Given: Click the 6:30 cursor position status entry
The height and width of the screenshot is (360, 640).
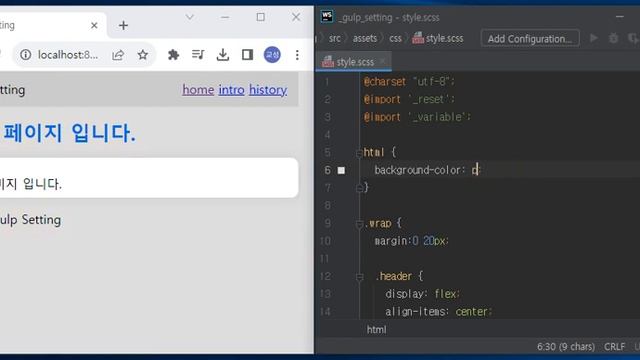Looking at the screenshot, I should (x=565, y=347).
